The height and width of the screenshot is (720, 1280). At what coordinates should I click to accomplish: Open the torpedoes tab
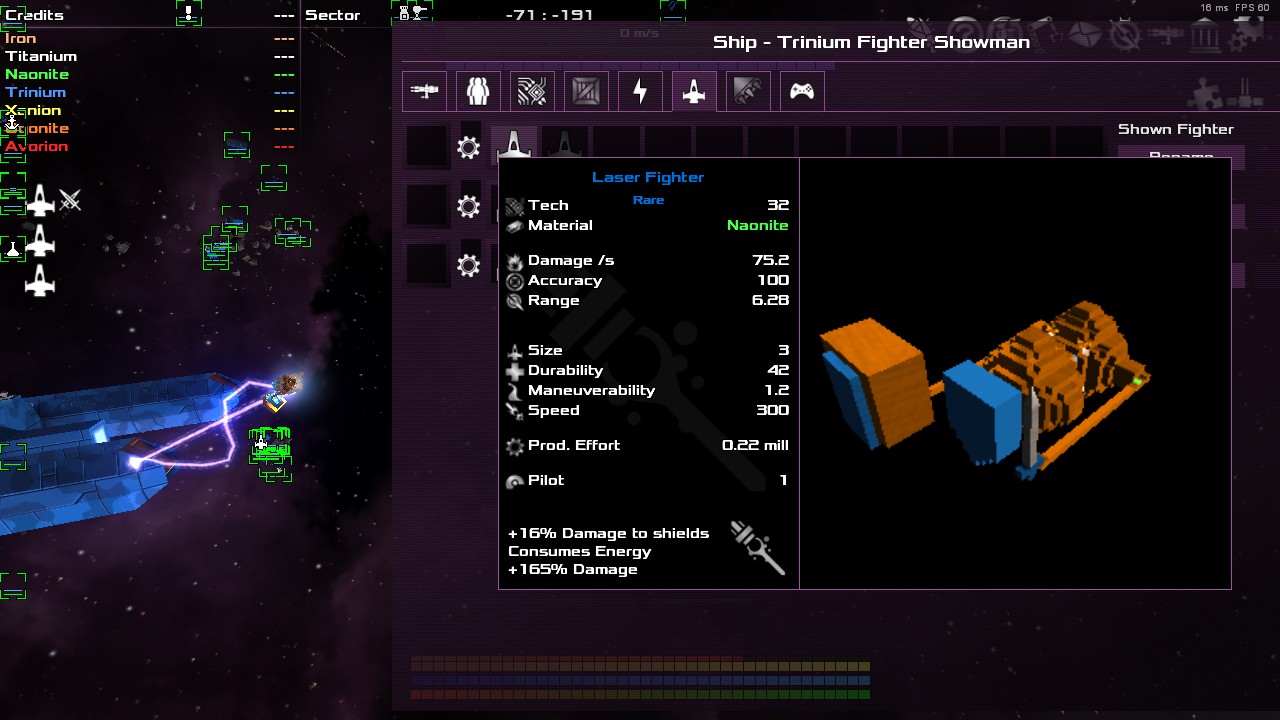(748, 91)
